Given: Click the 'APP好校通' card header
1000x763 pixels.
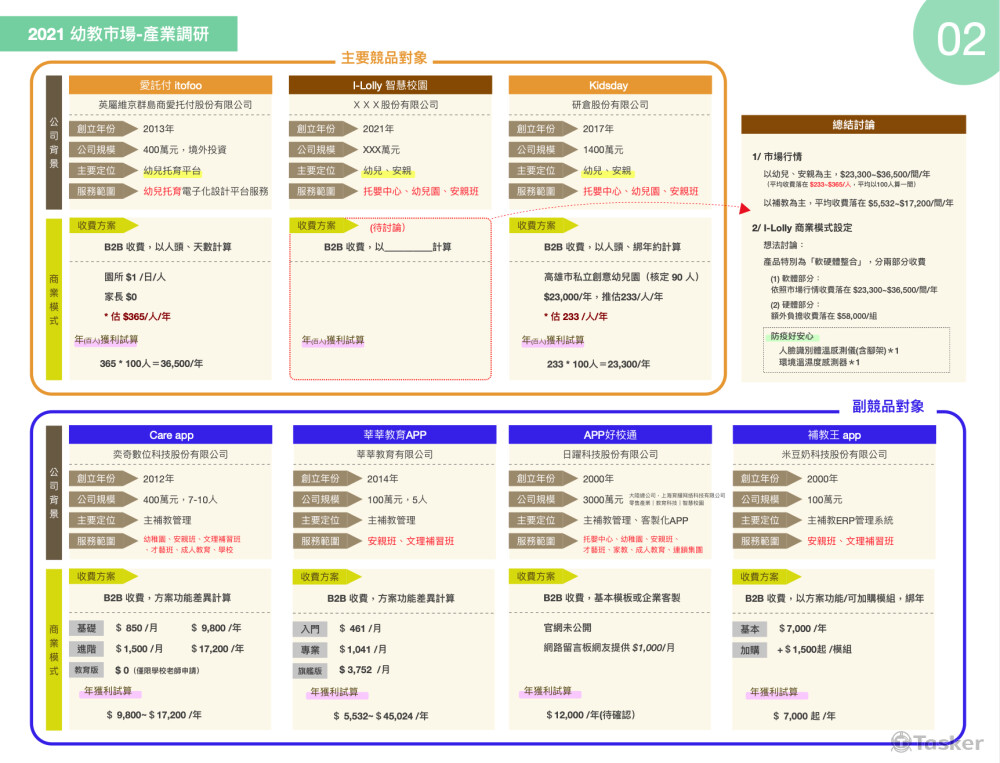Looking at the screenshot, I should pyautogui.click(x=610, y=435).
